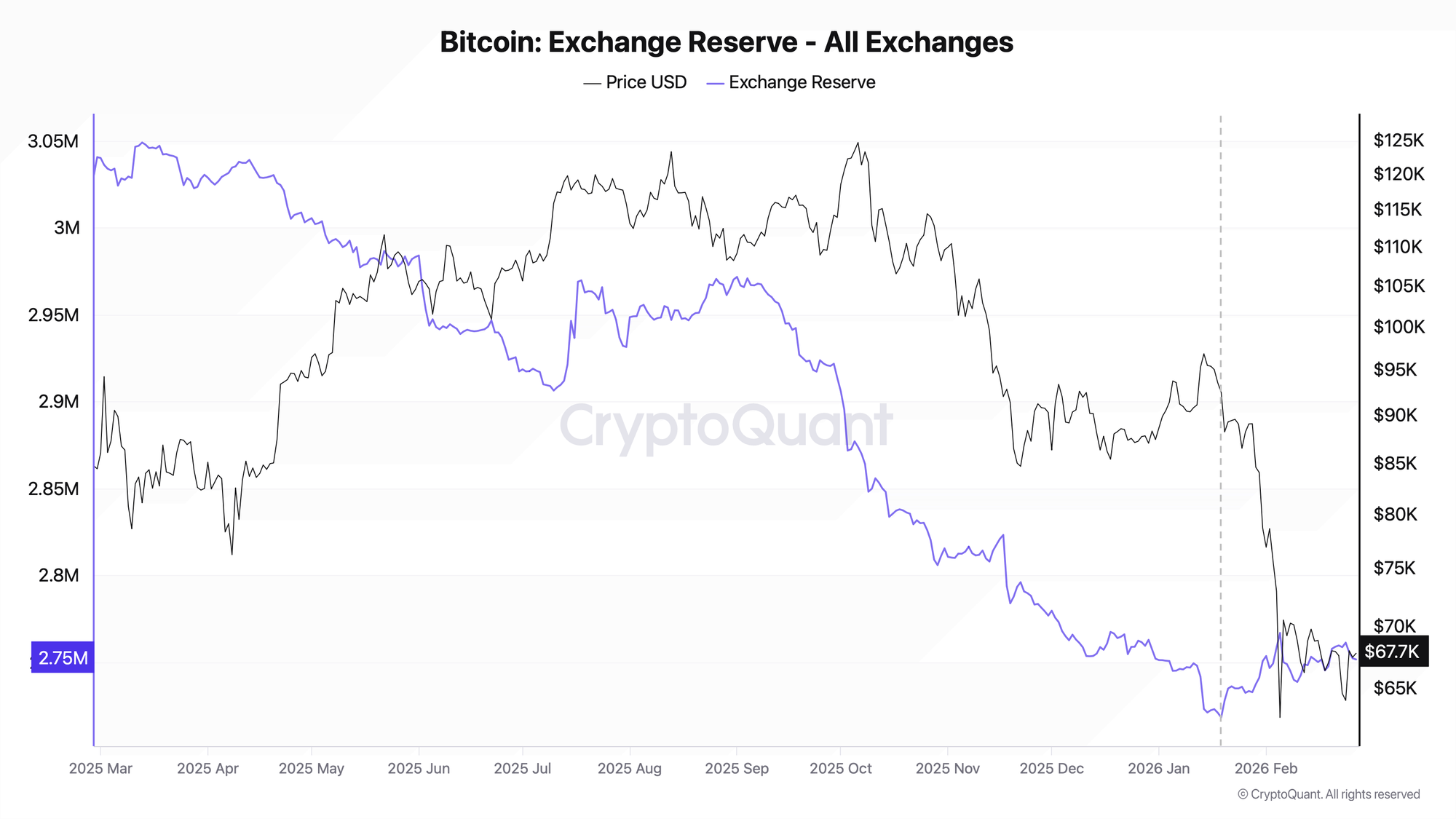Click the 2026 Jan x-axis label

[1158, 769]
